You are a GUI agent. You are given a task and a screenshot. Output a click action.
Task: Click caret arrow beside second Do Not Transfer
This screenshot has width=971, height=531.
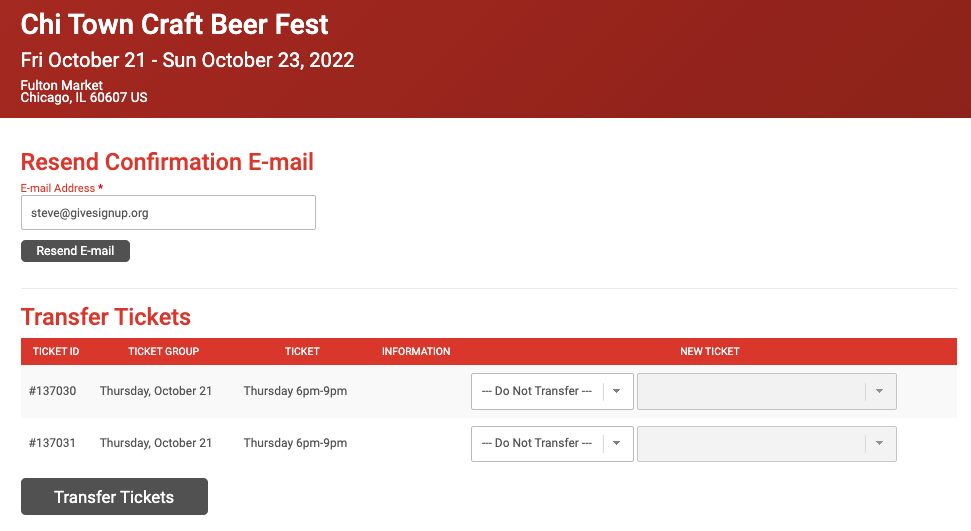click(x=617, y=444)
